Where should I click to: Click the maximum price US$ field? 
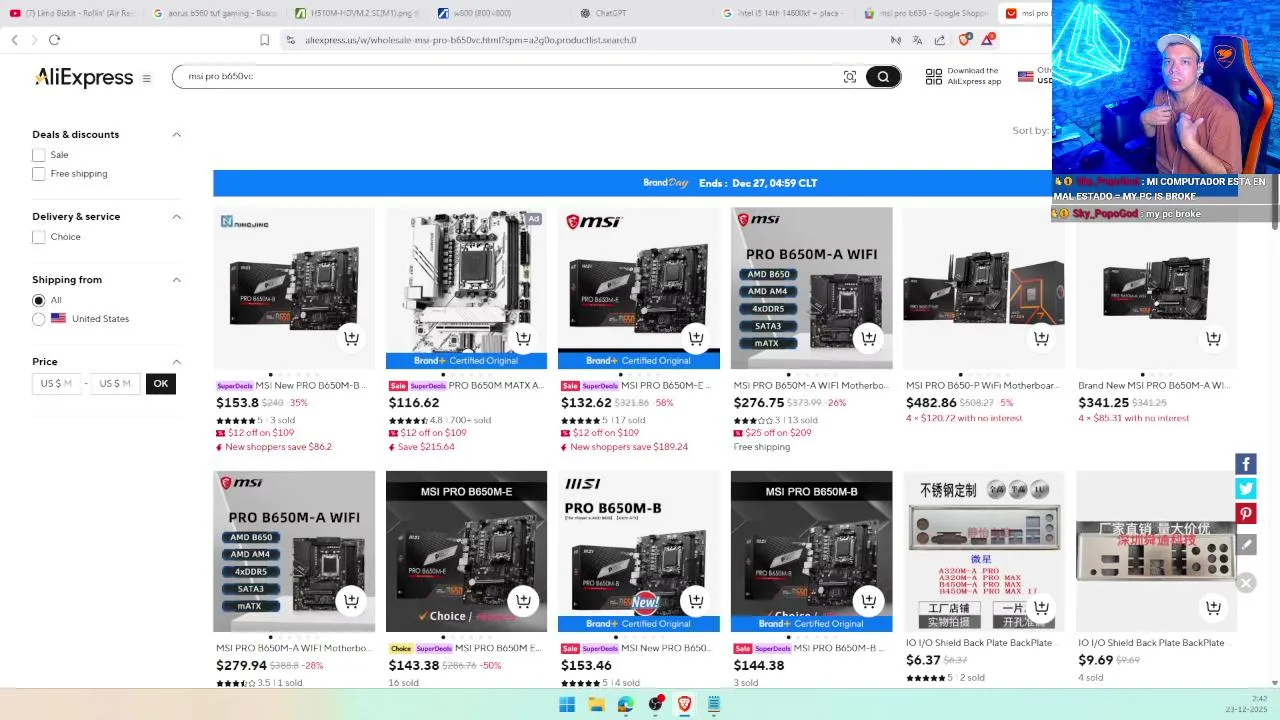pyautogui.click(x=115, y=383)
